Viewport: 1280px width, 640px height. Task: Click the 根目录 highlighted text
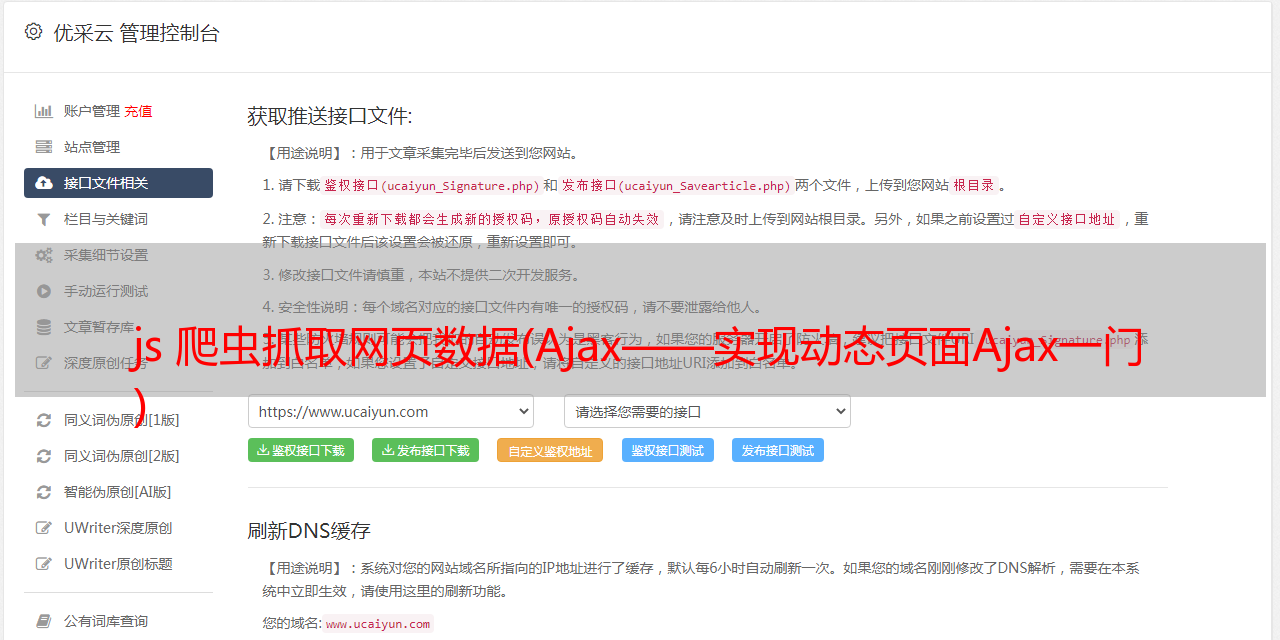pyautogui.click(x=974, y=185)
